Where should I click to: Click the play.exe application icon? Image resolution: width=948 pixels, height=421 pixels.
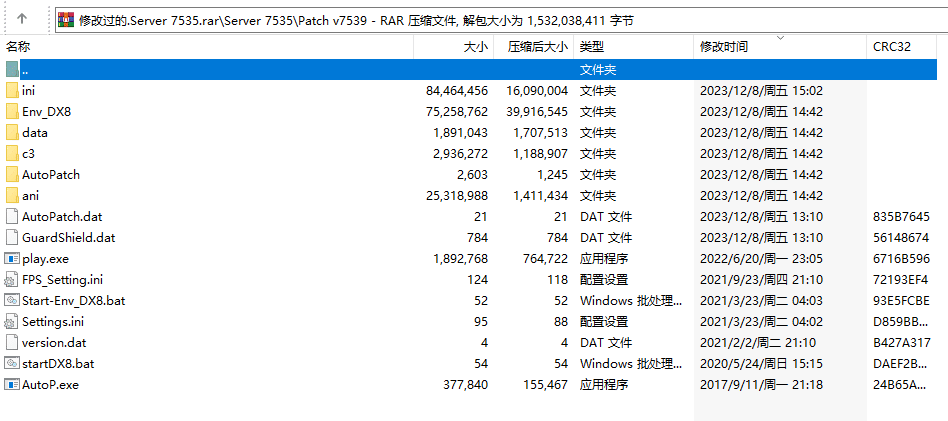click(12, 259)
